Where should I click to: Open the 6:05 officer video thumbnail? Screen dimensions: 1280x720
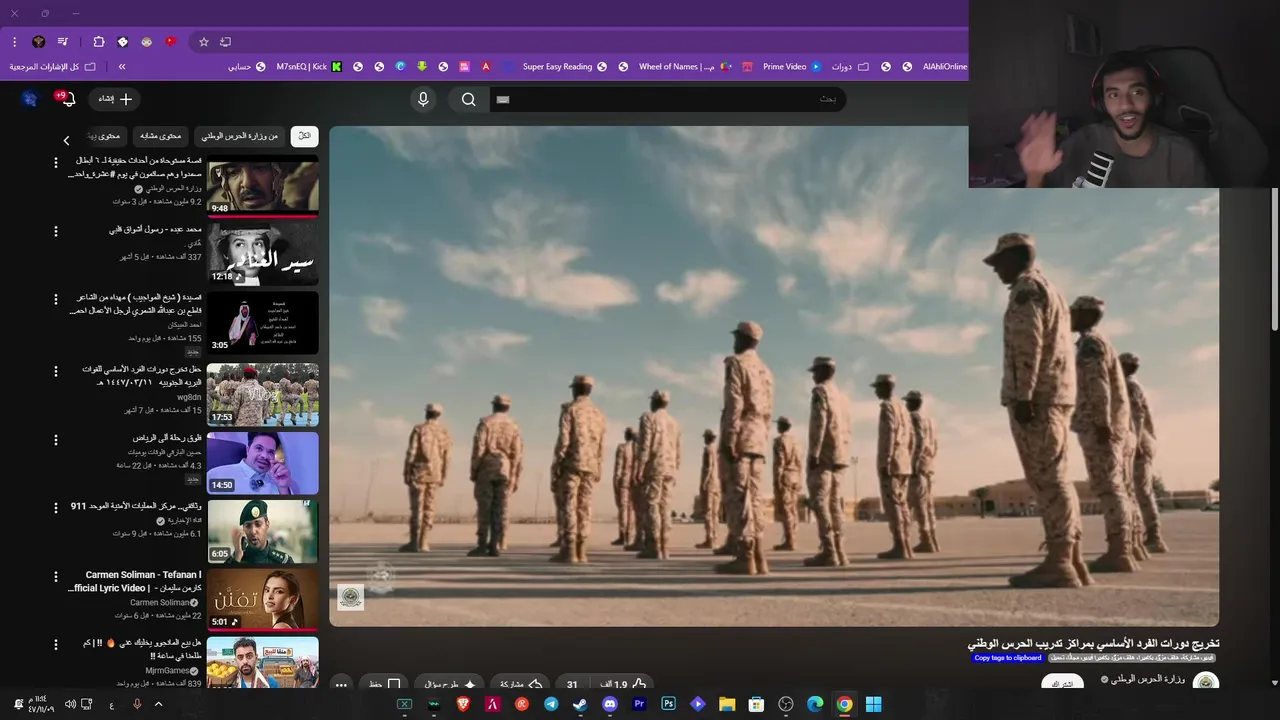click(x=263, y=532)
